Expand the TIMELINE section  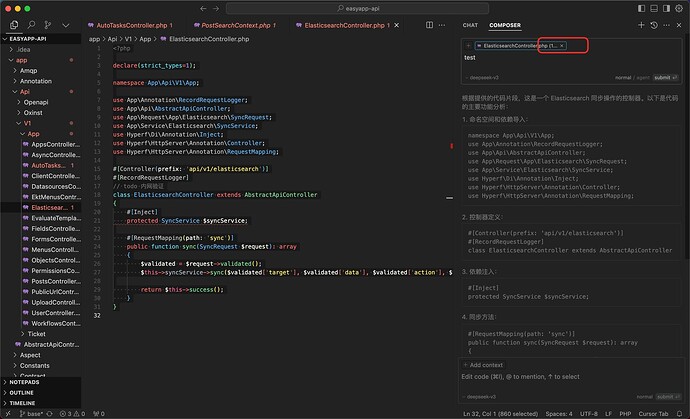[40, 403]
